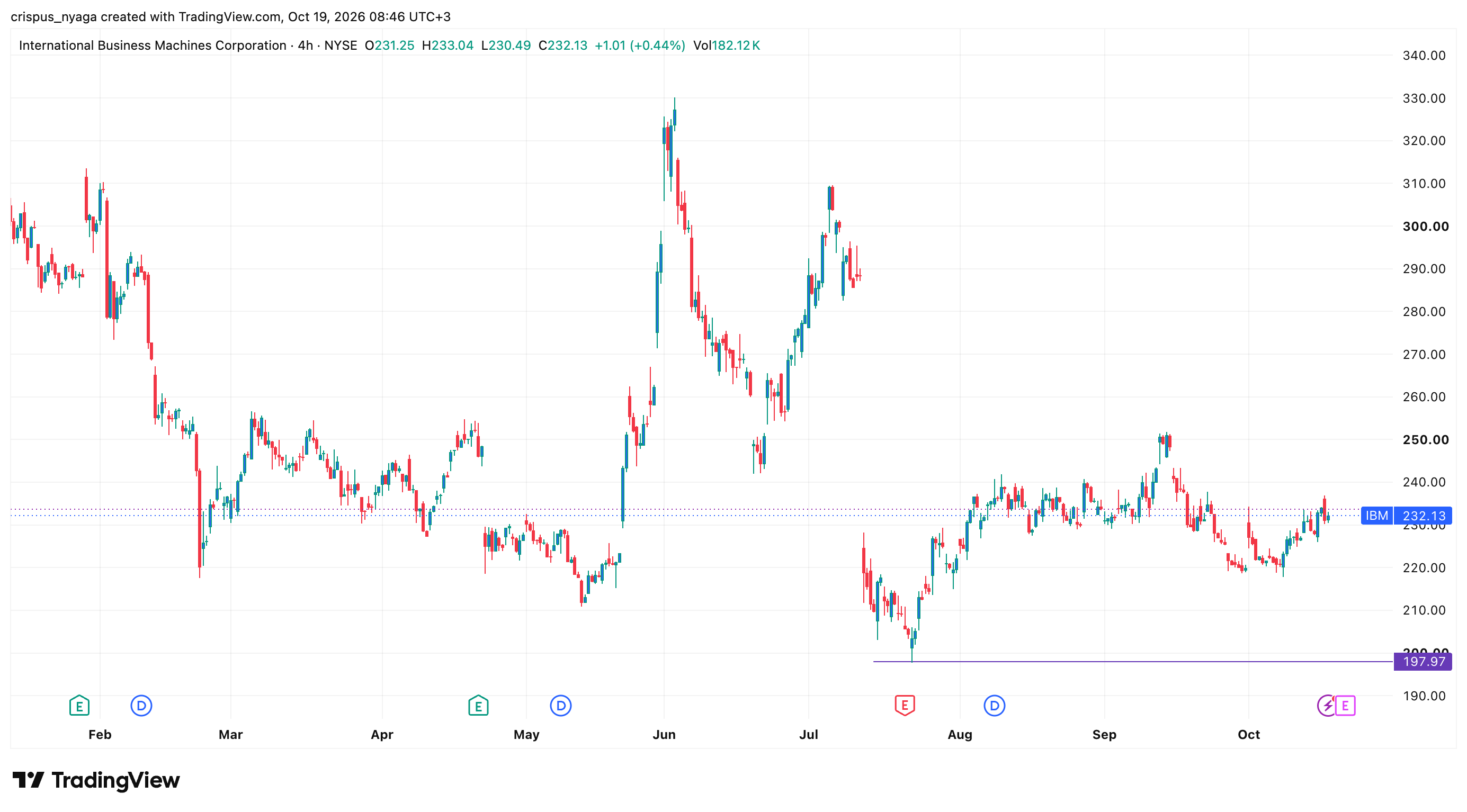Viewport: 1467px width, 812px height.
Task: Click the 190.00 price axis label
Action: click(1424, 696)
